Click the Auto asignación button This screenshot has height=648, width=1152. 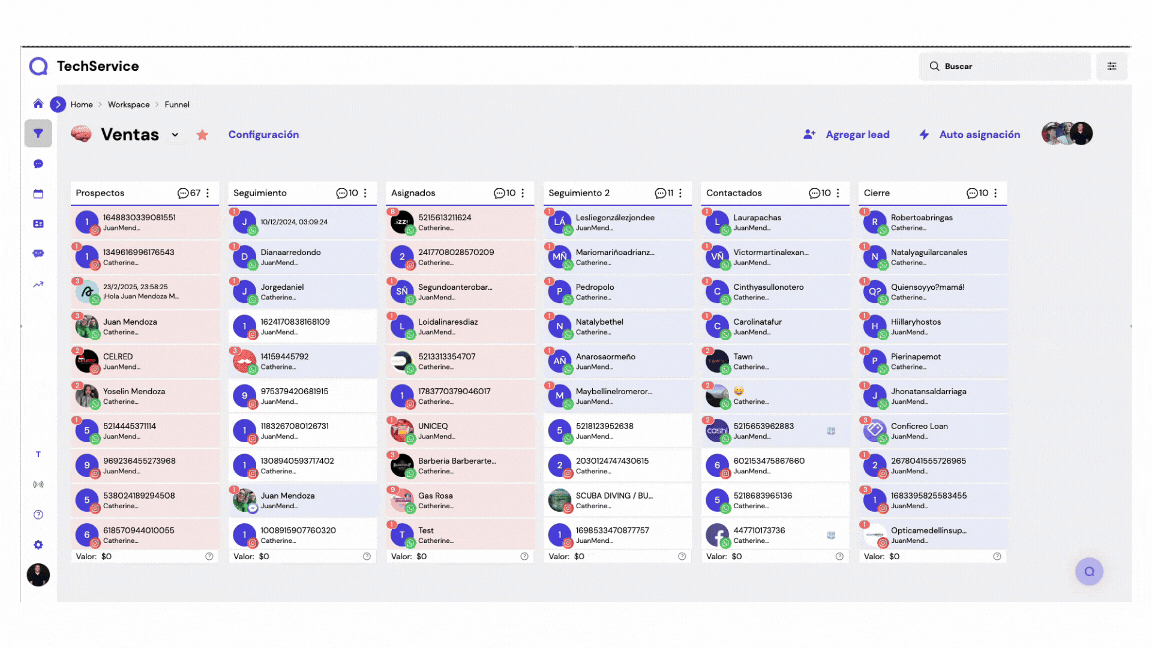pos(969,135)
